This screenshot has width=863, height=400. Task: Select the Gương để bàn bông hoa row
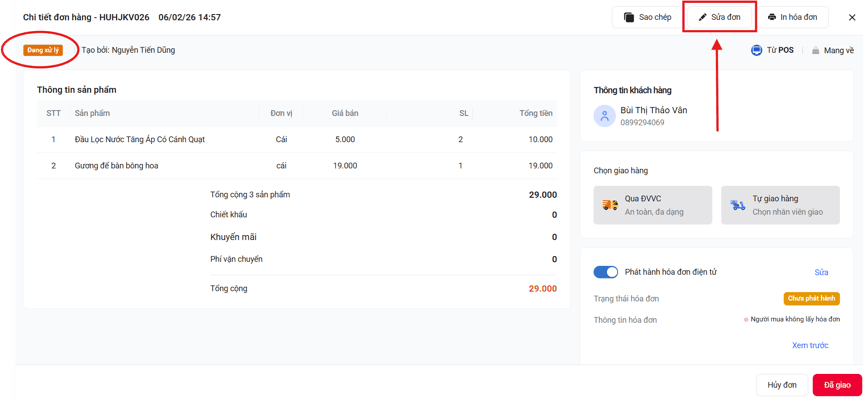pyautogui.click(x=297, y=166)
